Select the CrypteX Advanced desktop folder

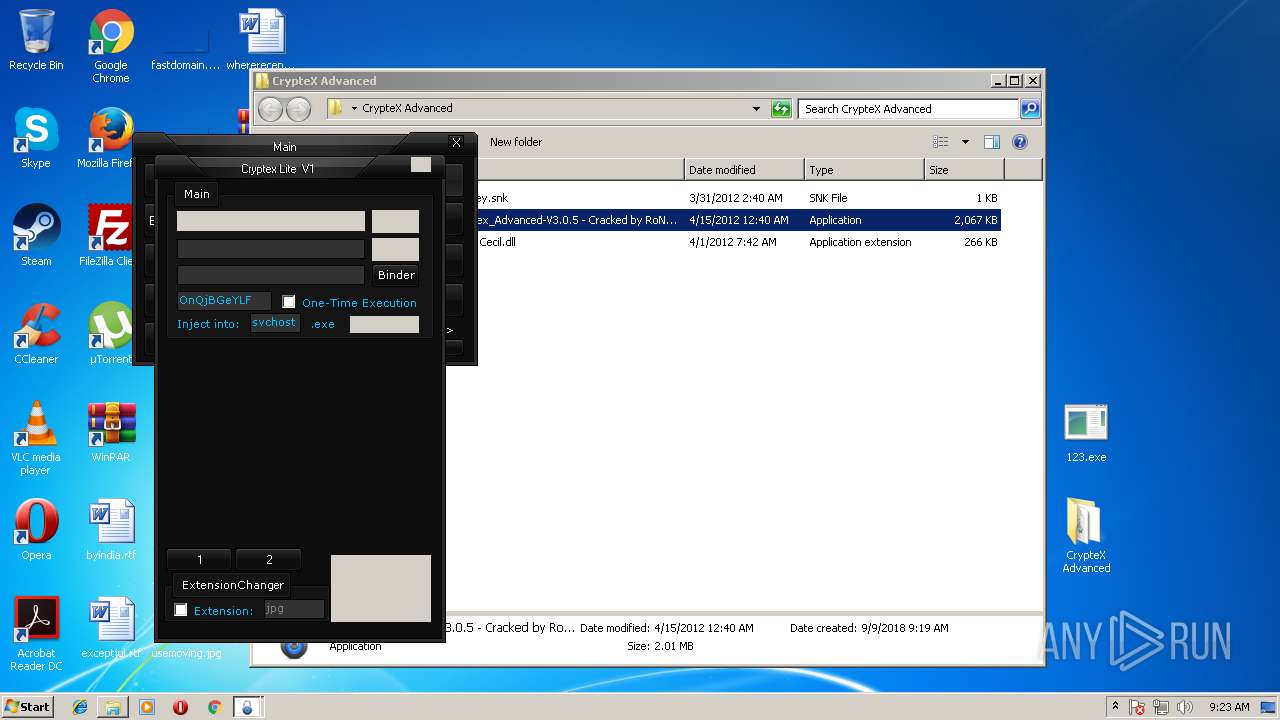coord(1086,535)
